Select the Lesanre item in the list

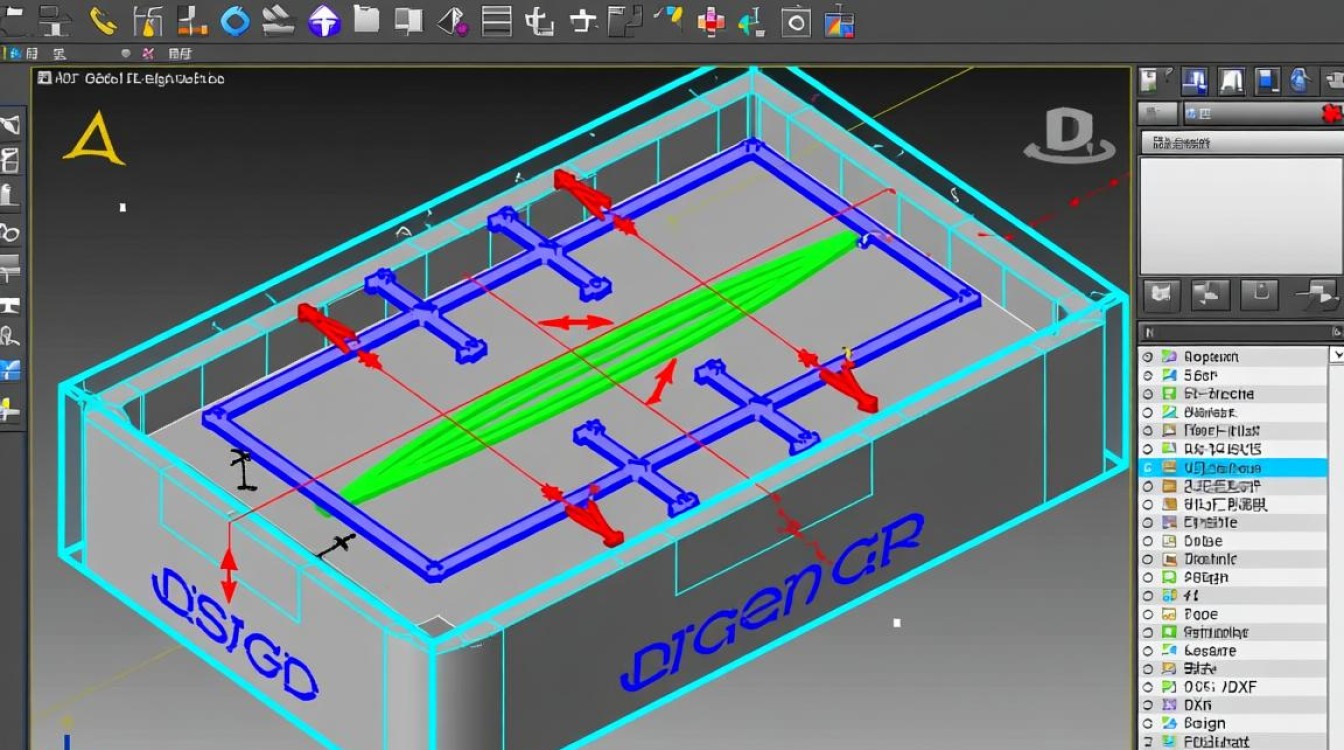[1210, 650]
